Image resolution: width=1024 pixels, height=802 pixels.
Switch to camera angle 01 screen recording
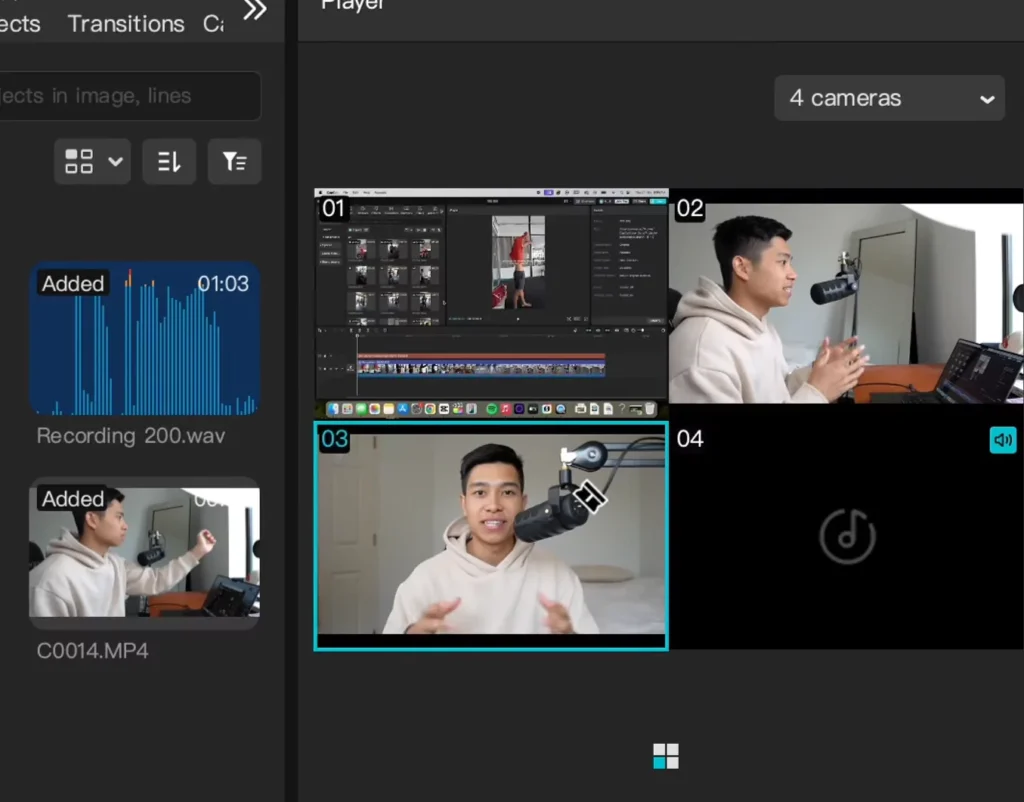tap(491, 303)
